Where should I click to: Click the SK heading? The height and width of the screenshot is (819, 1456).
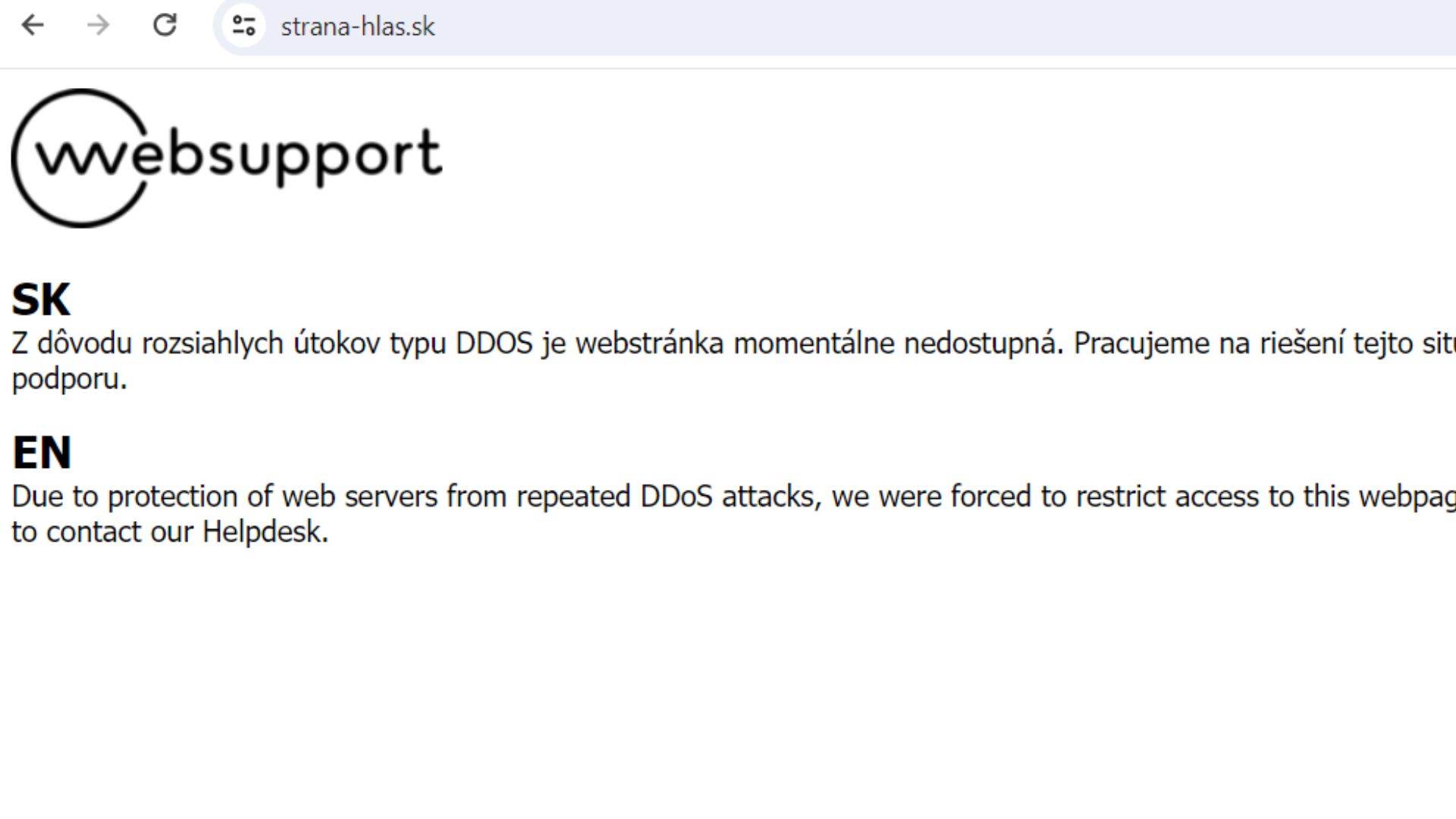pyautogui.click(x=41, y=300)
